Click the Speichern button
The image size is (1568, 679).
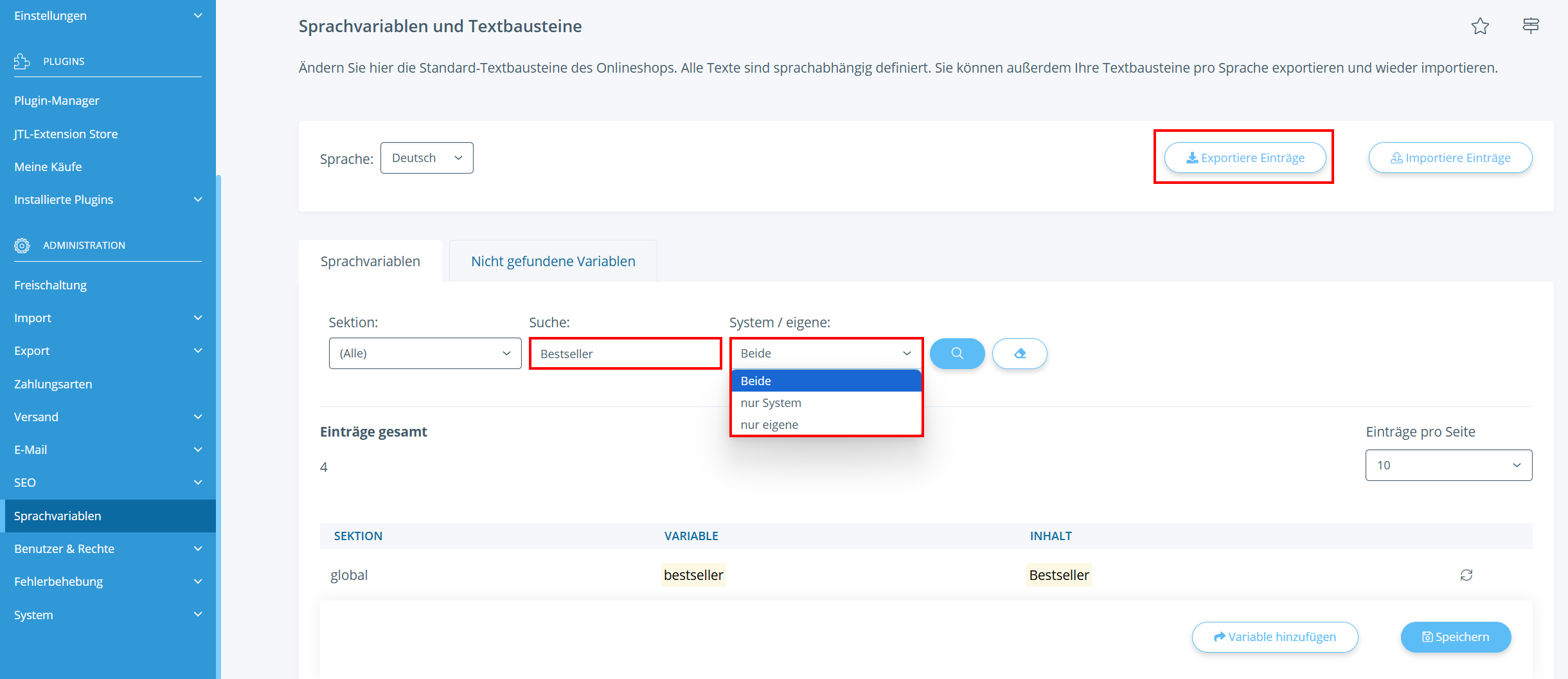coord(1456,637)
